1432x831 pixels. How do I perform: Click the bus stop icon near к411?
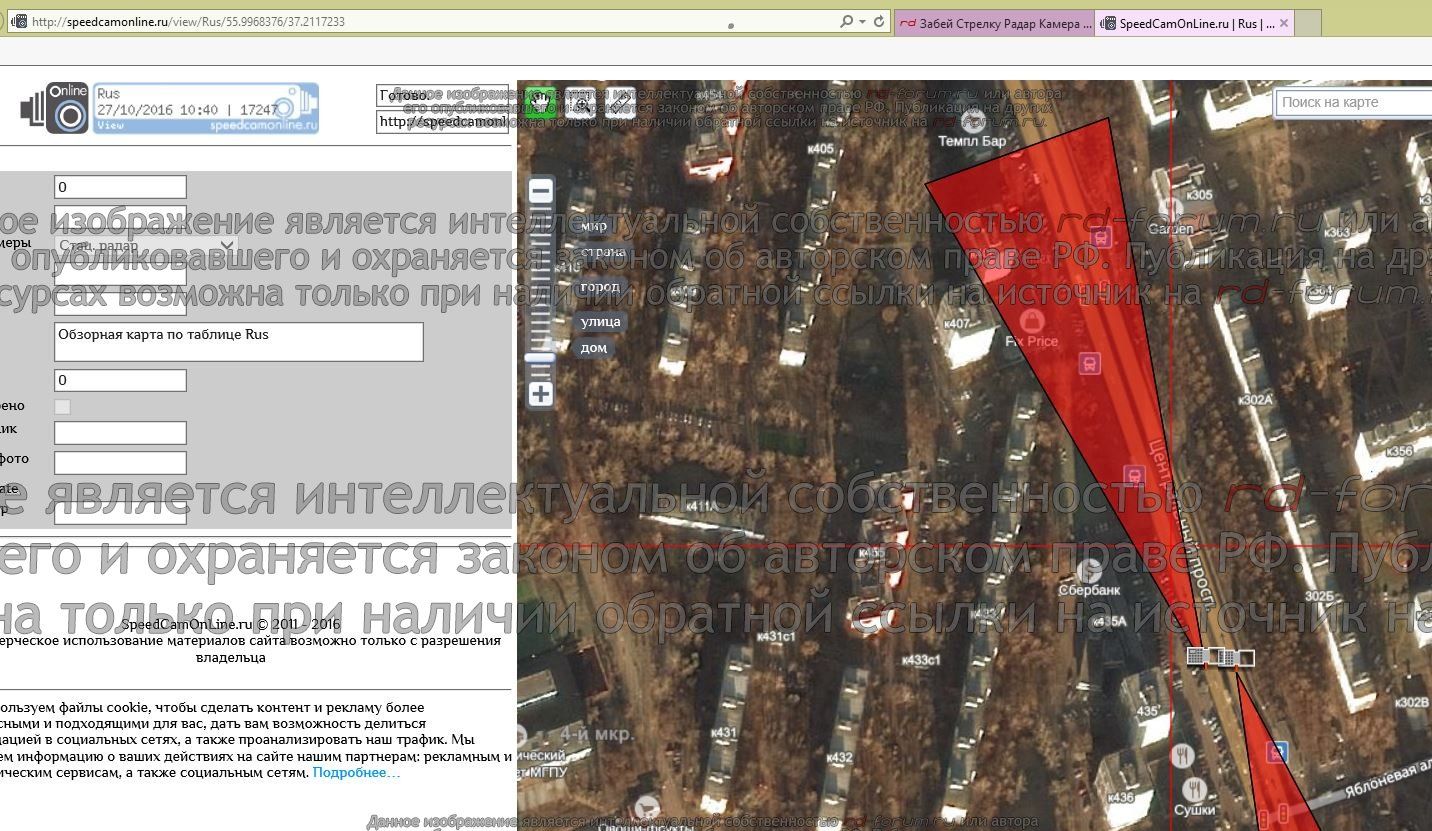[x=1133, y=474]
